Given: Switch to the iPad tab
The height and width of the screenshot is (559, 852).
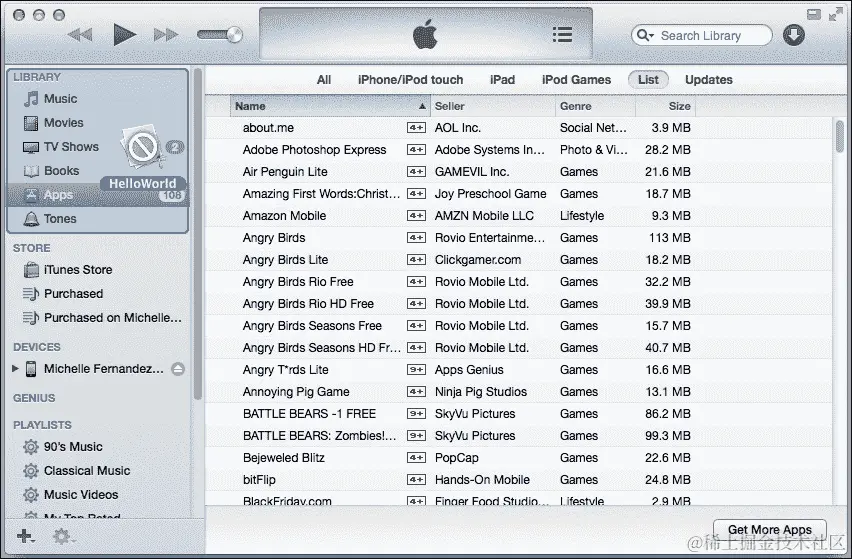Looking at the screenshot, I should 502,80.
